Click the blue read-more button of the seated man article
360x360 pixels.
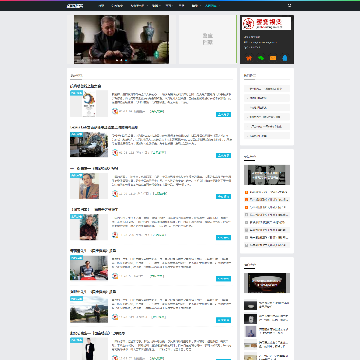point(223,279)
